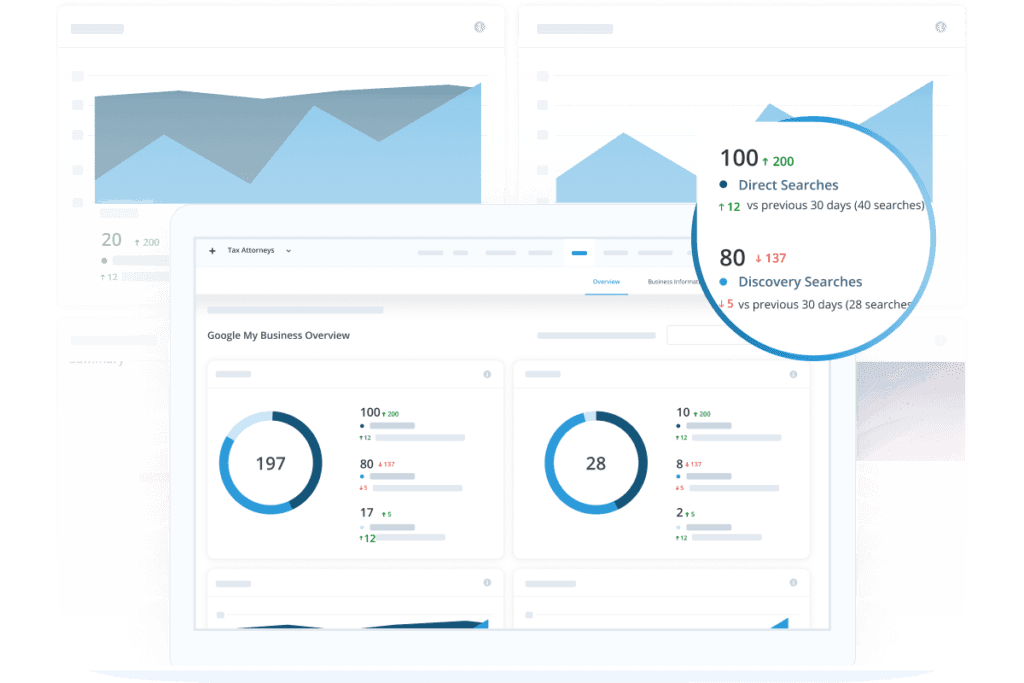The width and height of the screenshot is (1024, 683).
Task: Select the 197 donut chart
Action: click(270, 462)
